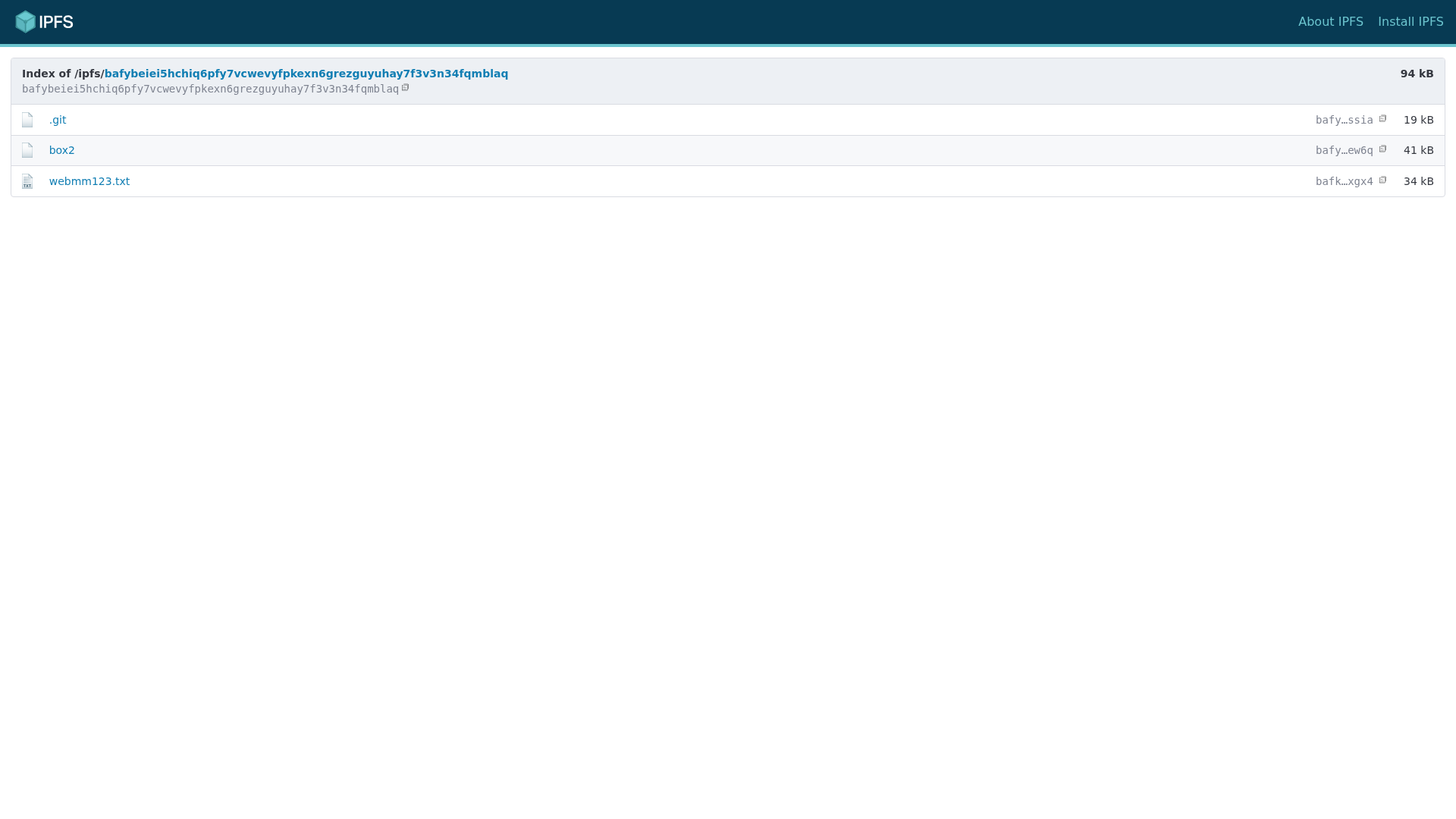Open the box2 folder
The height and width of the screenshot is (819, 1456).
coord(62,150)
